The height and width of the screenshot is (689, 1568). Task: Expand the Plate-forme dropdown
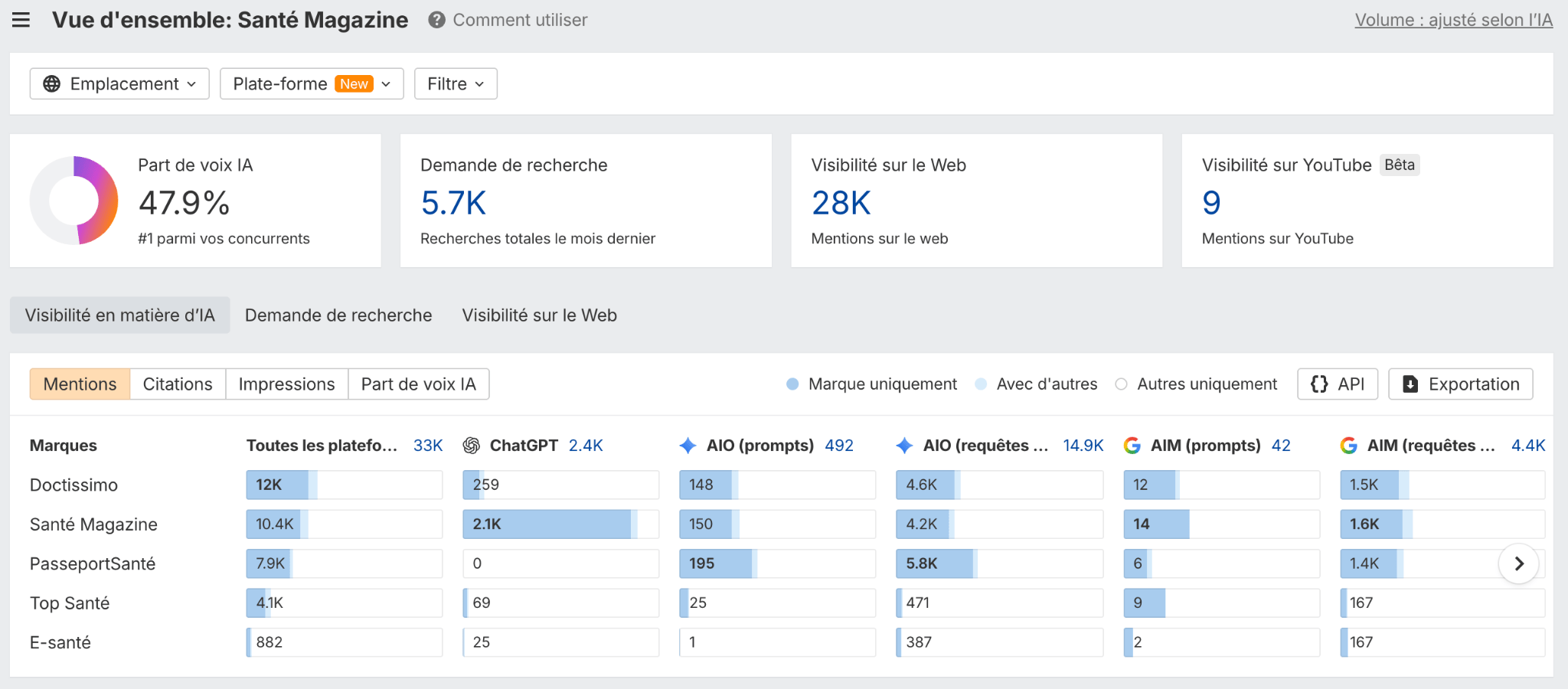coord(312,83)
